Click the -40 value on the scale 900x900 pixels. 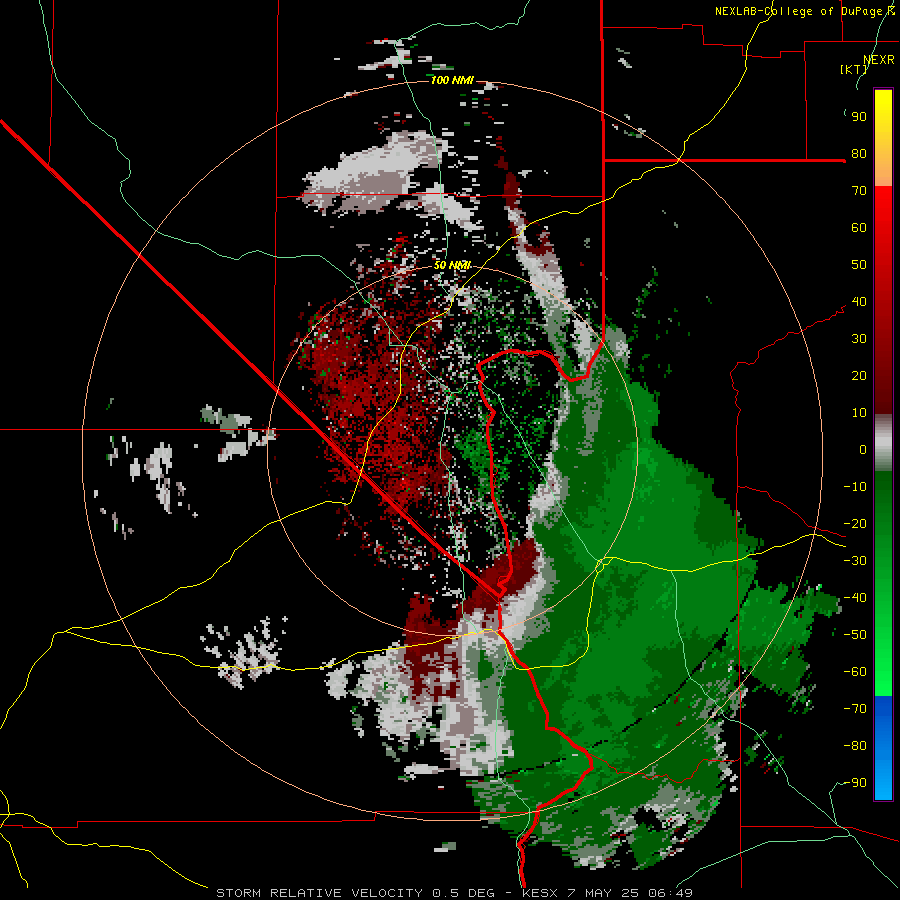click(x=855, y=598)
